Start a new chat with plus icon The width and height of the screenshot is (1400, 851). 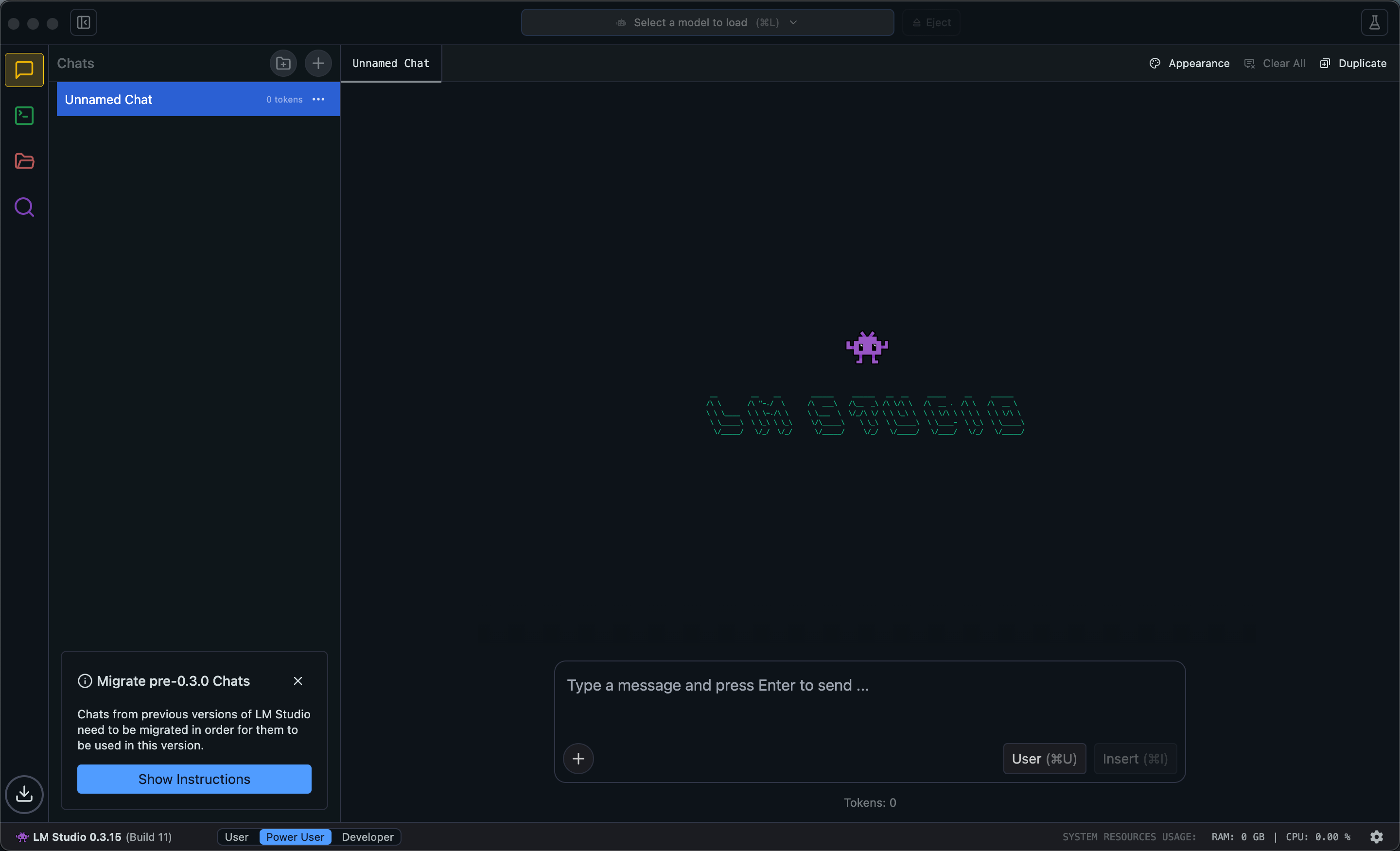(318, 63)
